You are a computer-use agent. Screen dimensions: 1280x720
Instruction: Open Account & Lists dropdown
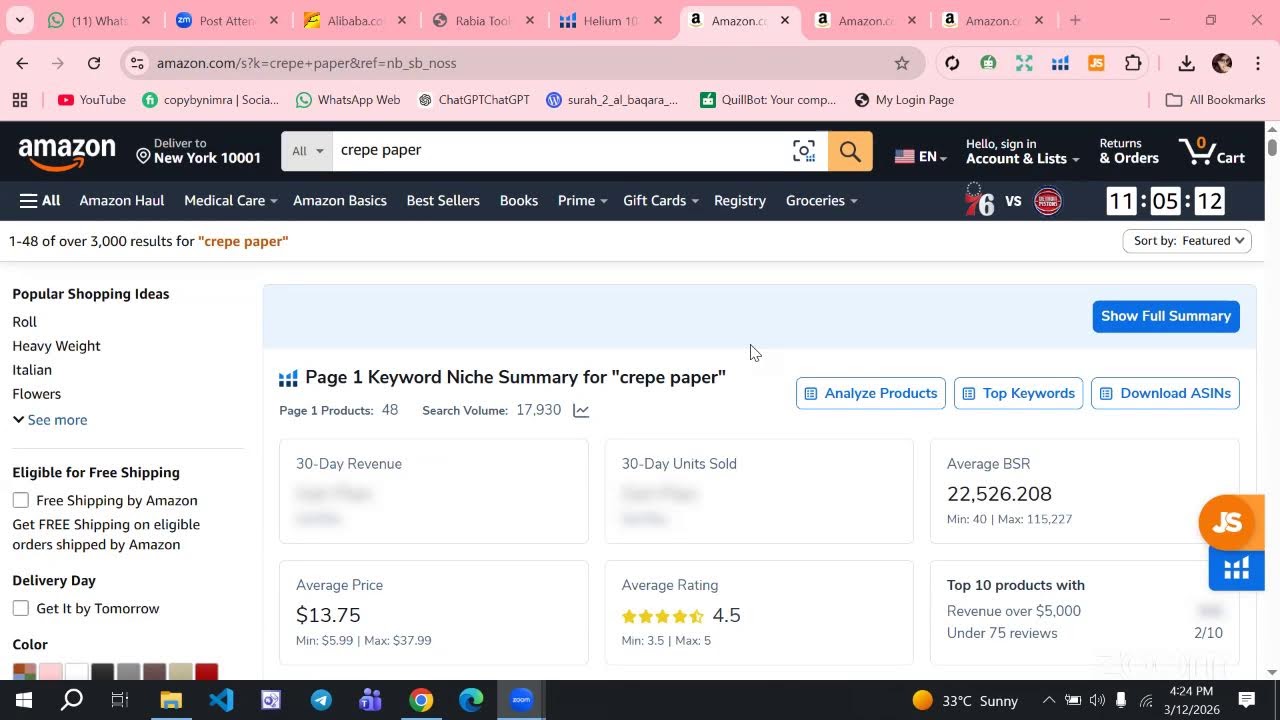(x=1022, y=151)
